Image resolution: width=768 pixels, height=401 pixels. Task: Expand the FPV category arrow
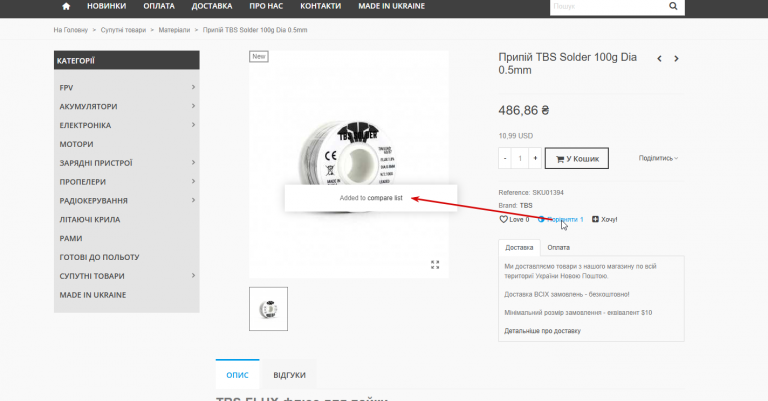coord(193,87)
